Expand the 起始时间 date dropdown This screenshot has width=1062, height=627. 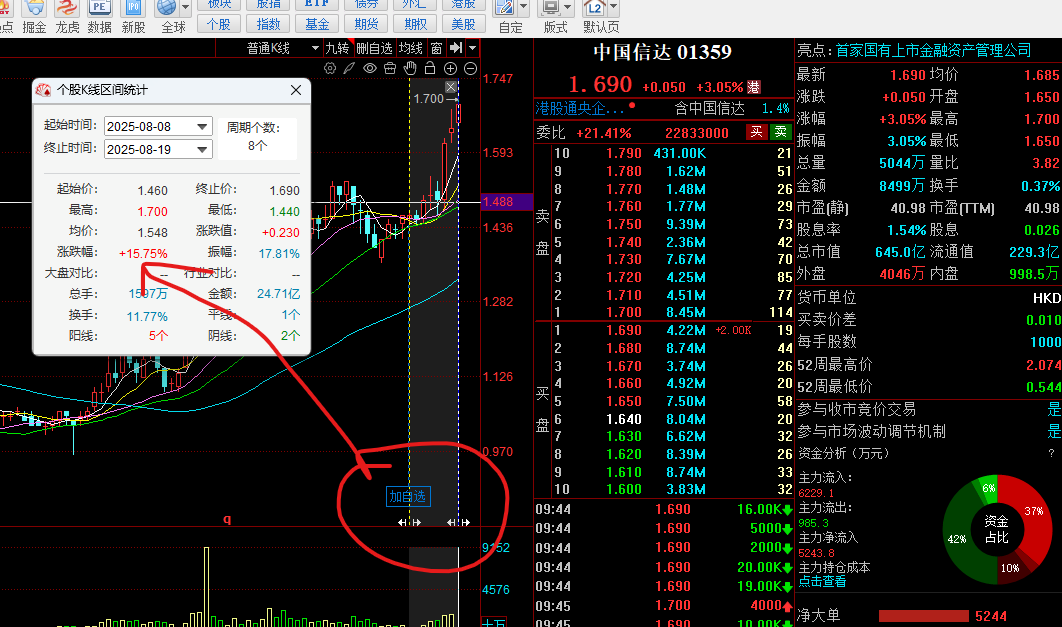(x=202, y=127)
